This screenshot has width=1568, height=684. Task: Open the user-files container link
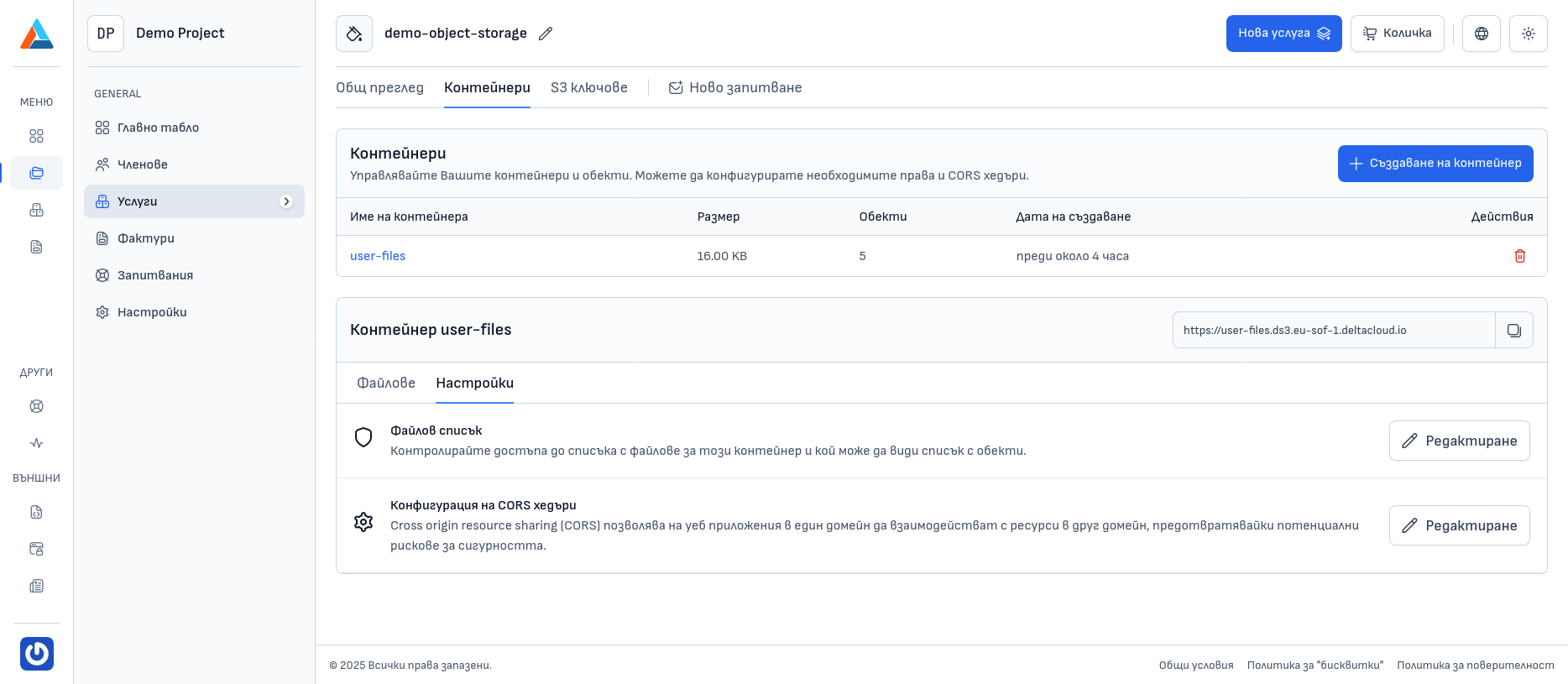tap(378, 256)
